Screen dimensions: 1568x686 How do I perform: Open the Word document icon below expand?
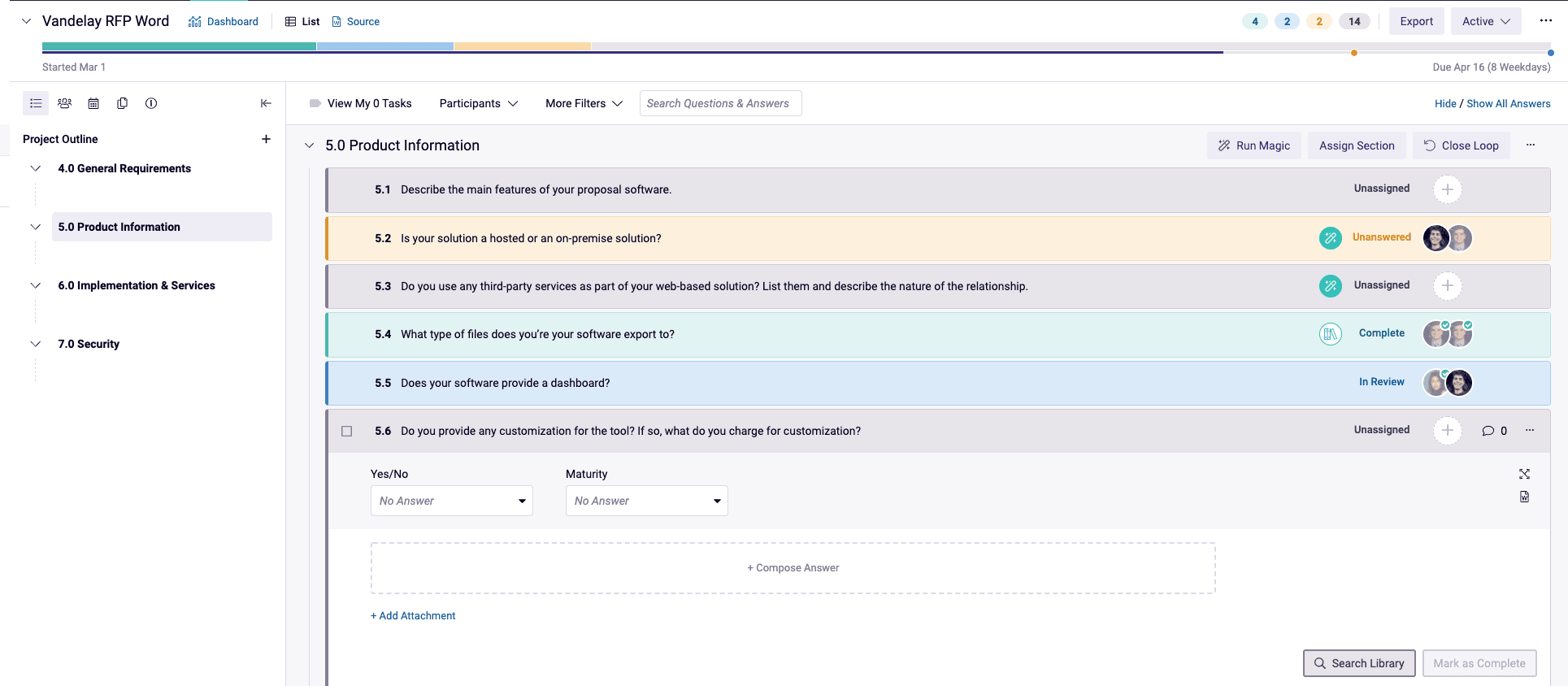[x=1524, y=497]
